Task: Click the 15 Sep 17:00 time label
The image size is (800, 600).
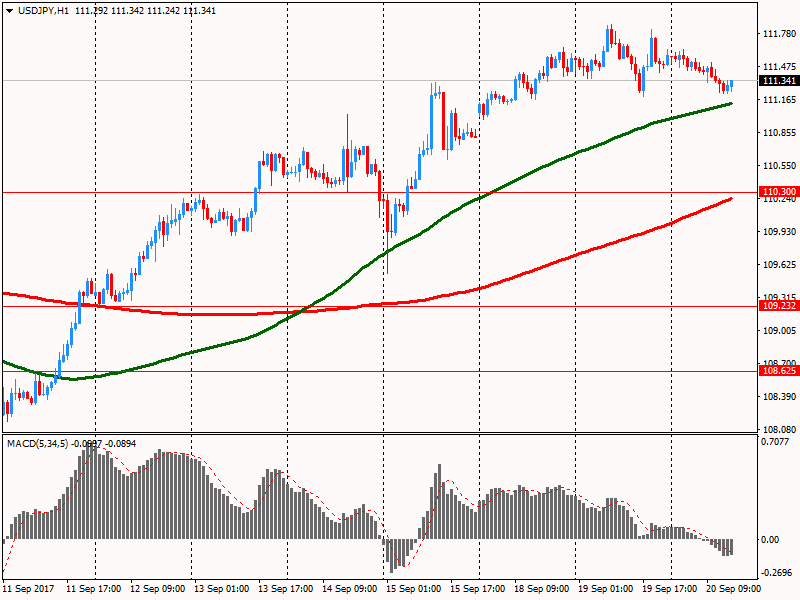Action: click(x=478, y=589)
